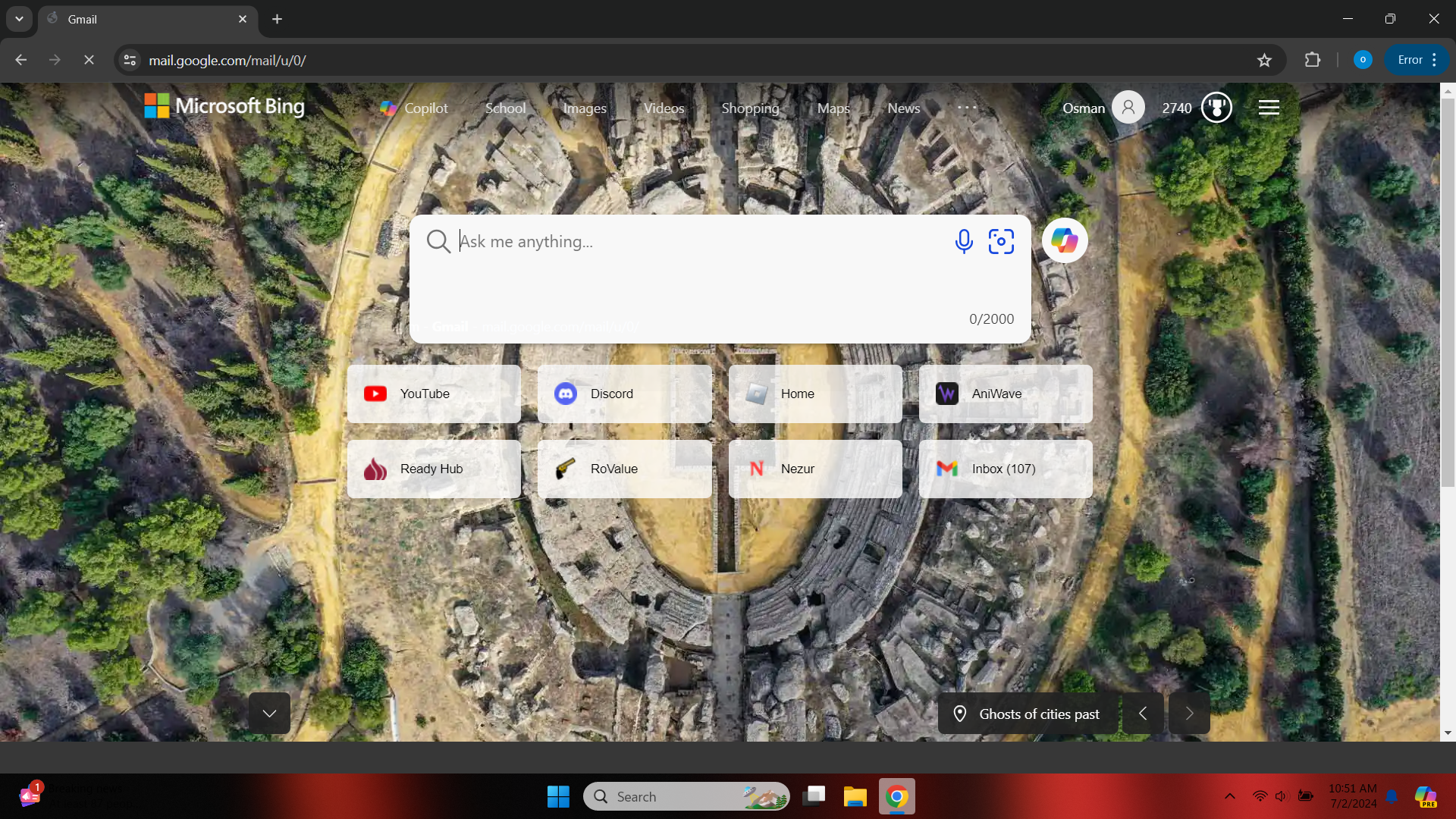The height and width of the screenshot is (819, 1456).
Task: Open the Microsoft Rewards trophy icon
Action: pyautogui.click(x=1216, y=108)
